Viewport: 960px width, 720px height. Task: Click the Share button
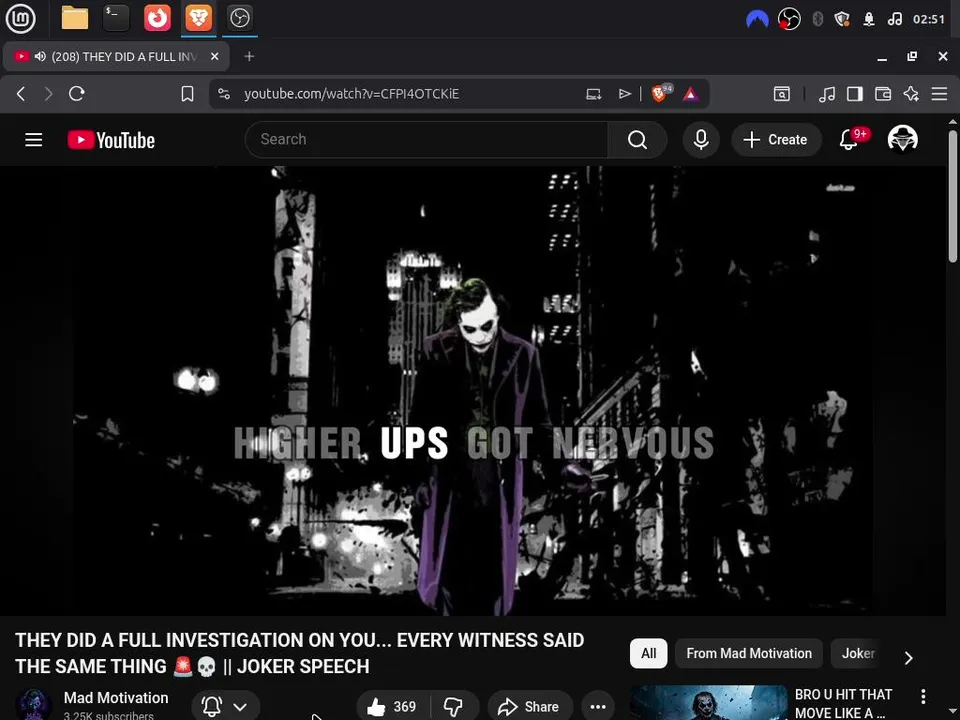(530, 707)
